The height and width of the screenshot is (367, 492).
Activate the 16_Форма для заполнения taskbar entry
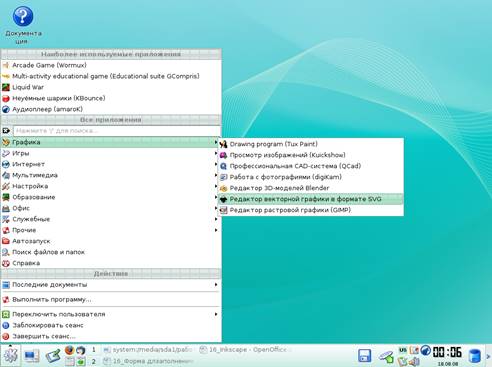(x=148, y=361)
